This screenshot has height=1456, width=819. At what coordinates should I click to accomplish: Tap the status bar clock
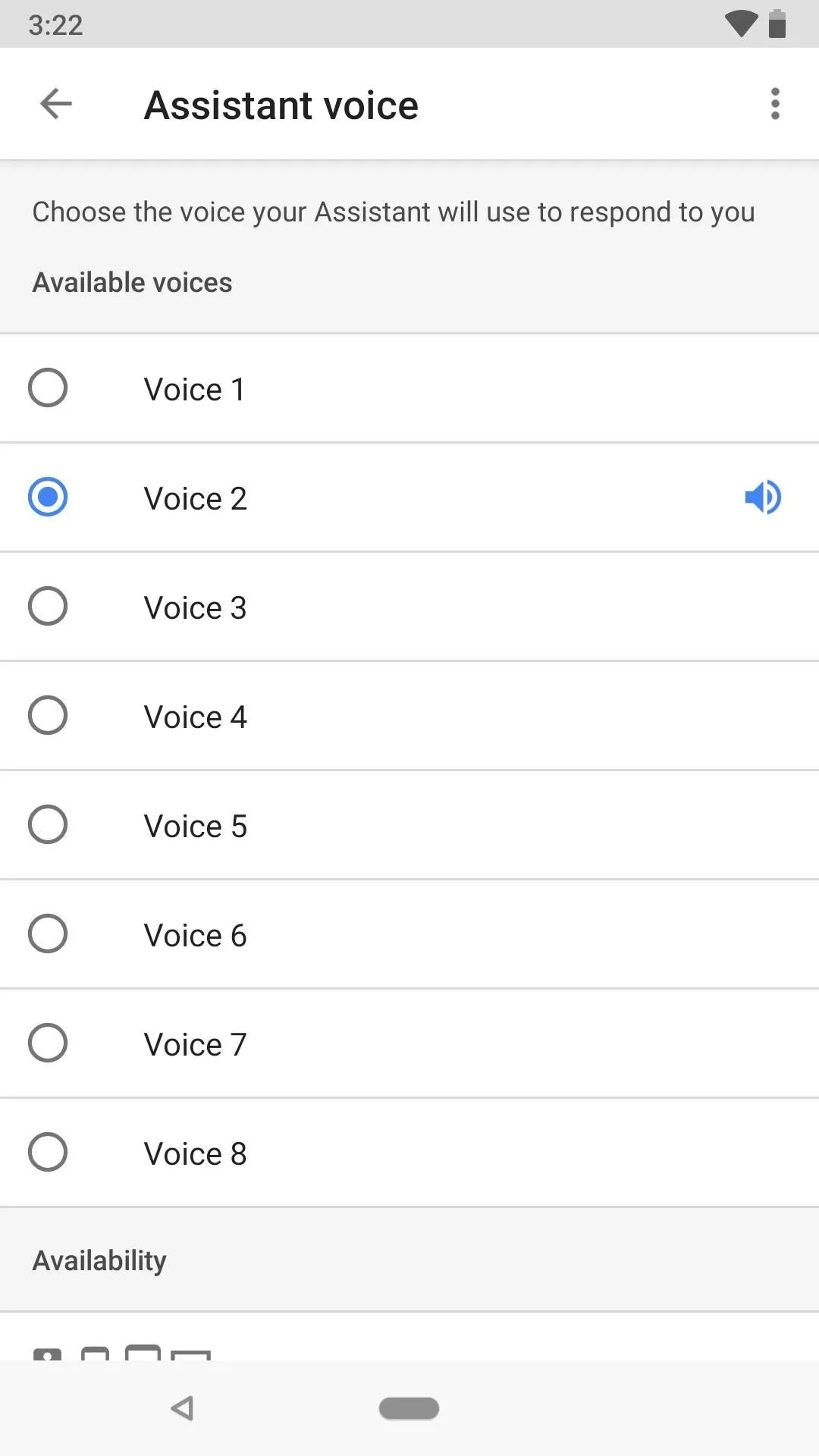coord(55,25)
